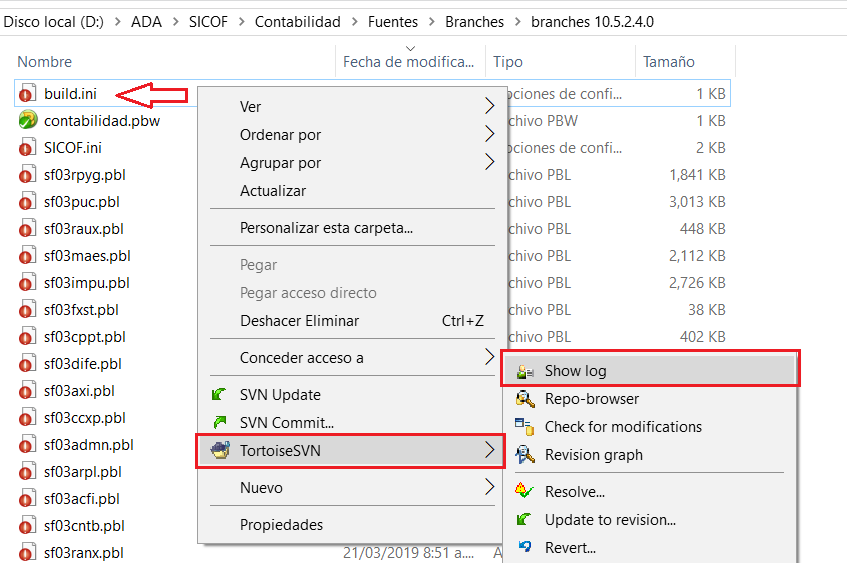Image resolution: width=847 pixels, height=563 pixels.
Task: Click the SVN Update green arrow icon
Action: [x=221, y=395]
